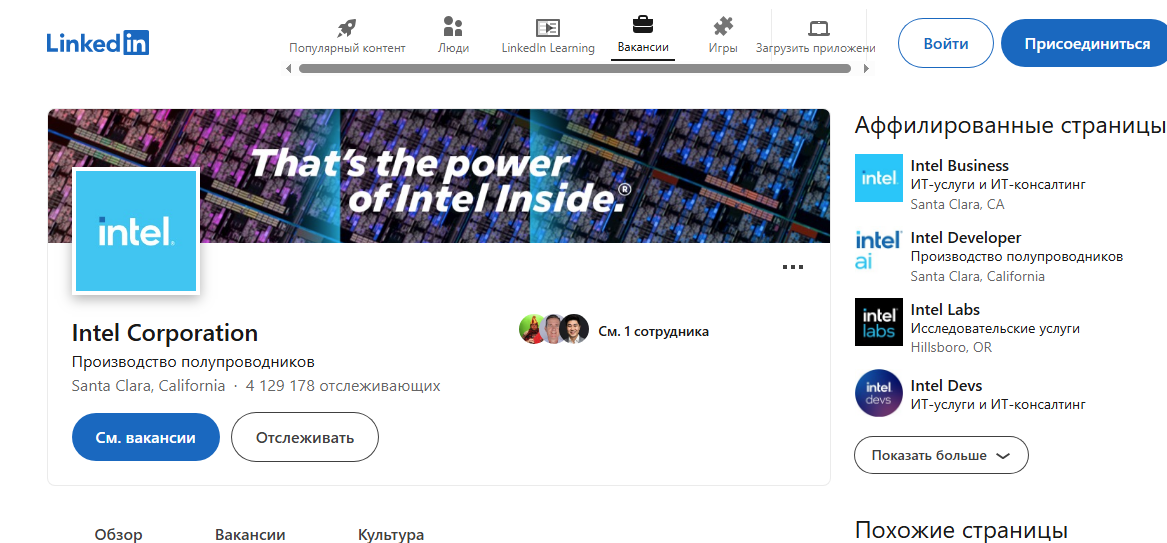Click the Отслеживать button
This screenshot has height=543, width=1167.
pos(305,437)
